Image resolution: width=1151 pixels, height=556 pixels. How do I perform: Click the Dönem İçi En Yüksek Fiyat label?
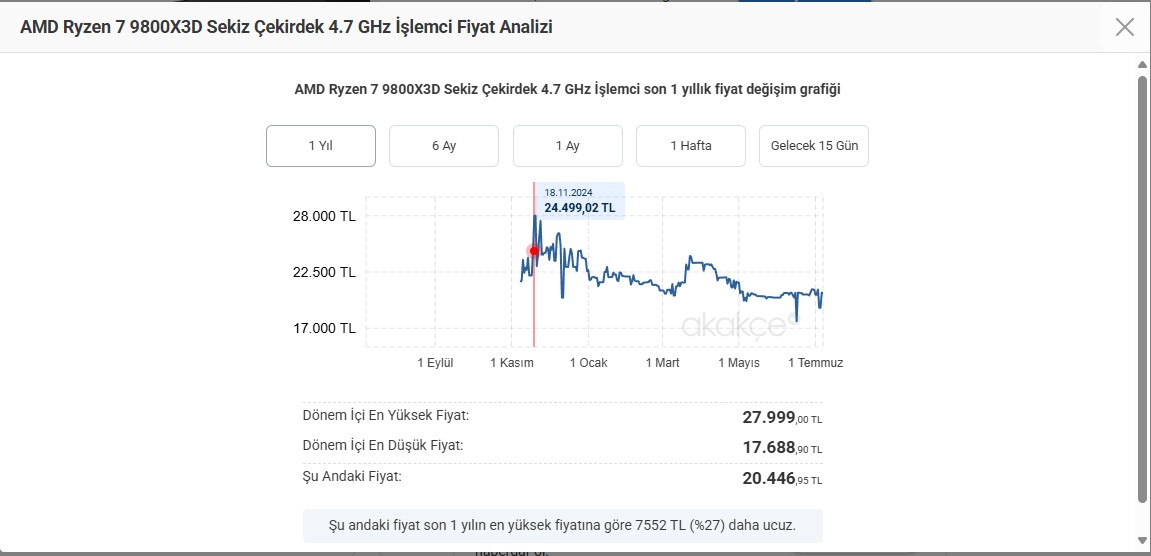[385, 415]
